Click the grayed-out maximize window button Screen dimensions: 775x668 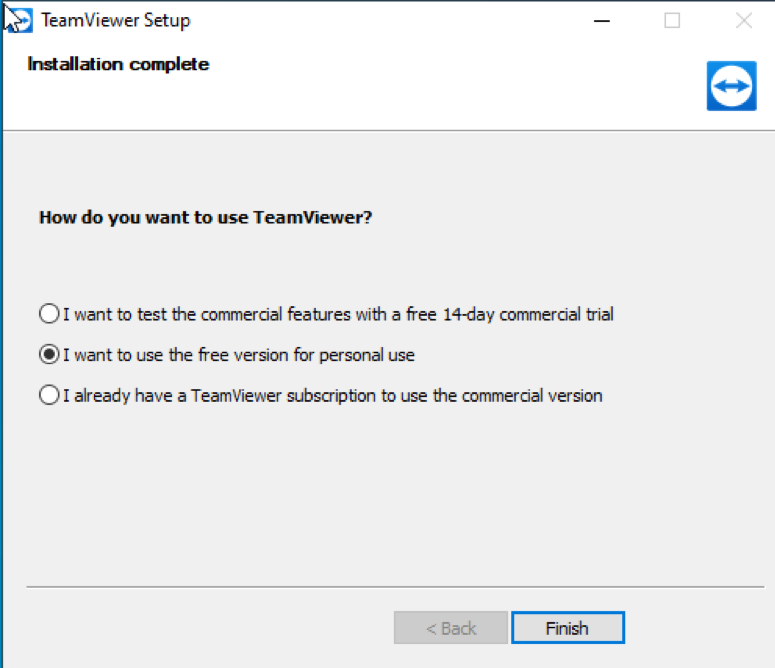672,21
